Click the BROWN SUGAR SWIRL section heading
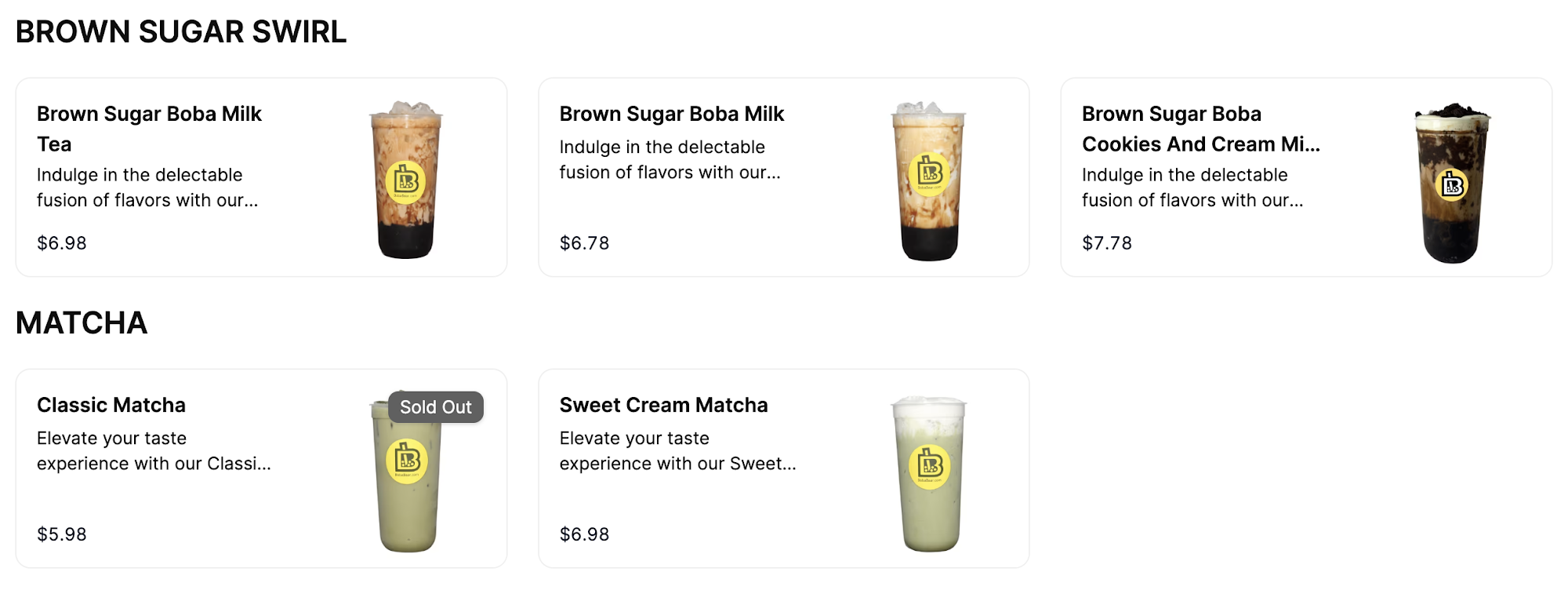 click(181, 32)
